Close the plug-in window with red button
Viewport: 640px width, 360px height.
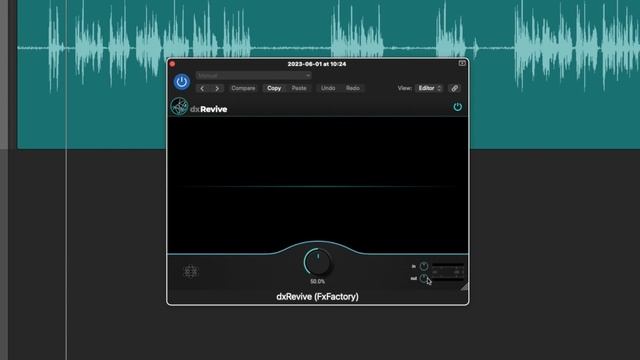click(x=172, y=64)
